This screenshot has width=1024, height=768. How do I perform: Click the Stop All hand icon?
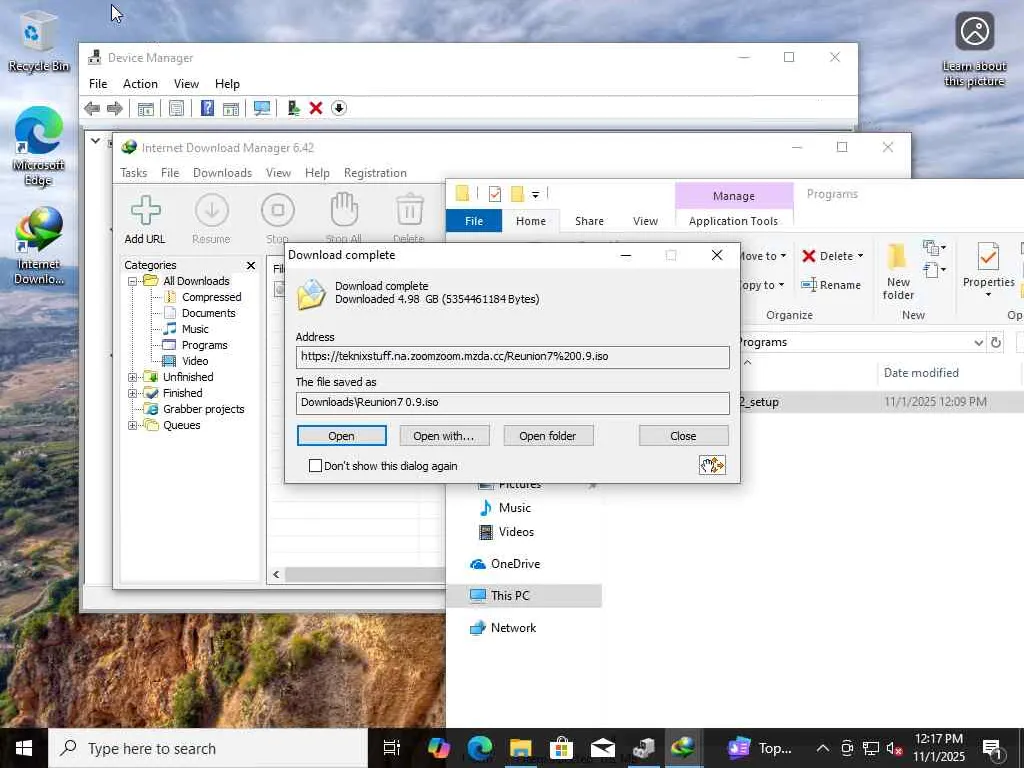tap(344, 220)
